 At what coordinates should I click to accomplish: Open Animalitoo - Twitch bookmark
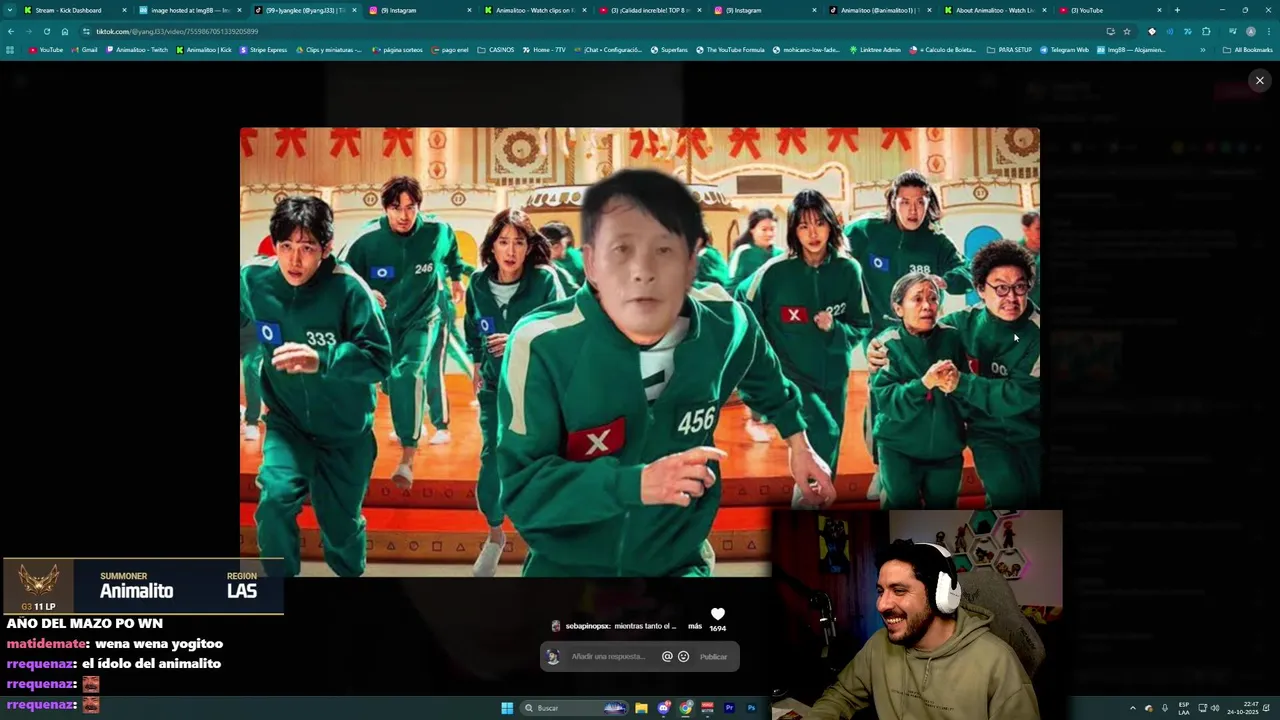pyautogui.click(x=137, y=49)
